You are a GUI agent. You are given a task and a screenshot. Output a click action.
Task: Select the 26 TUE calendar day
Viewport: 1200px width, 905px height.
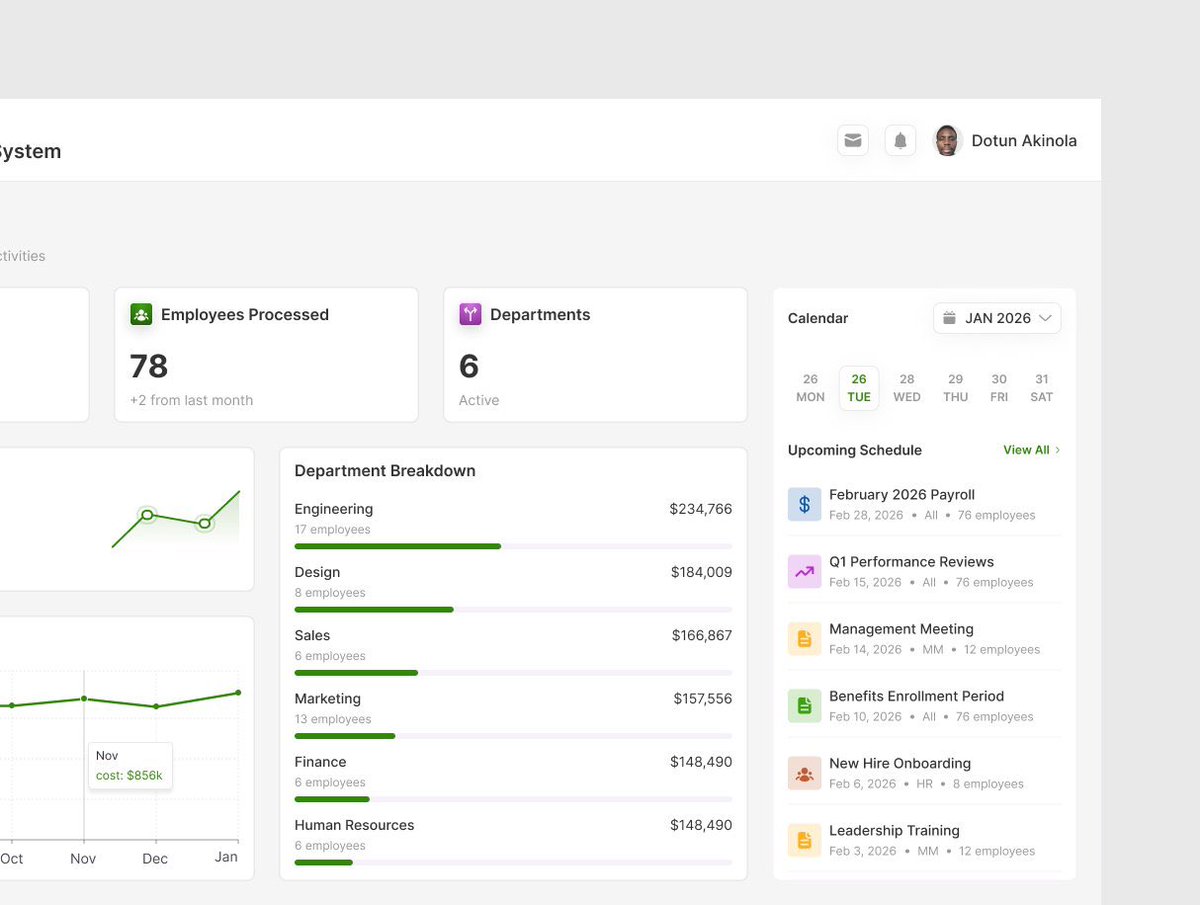pyautogui.click(x=859, y=388)
